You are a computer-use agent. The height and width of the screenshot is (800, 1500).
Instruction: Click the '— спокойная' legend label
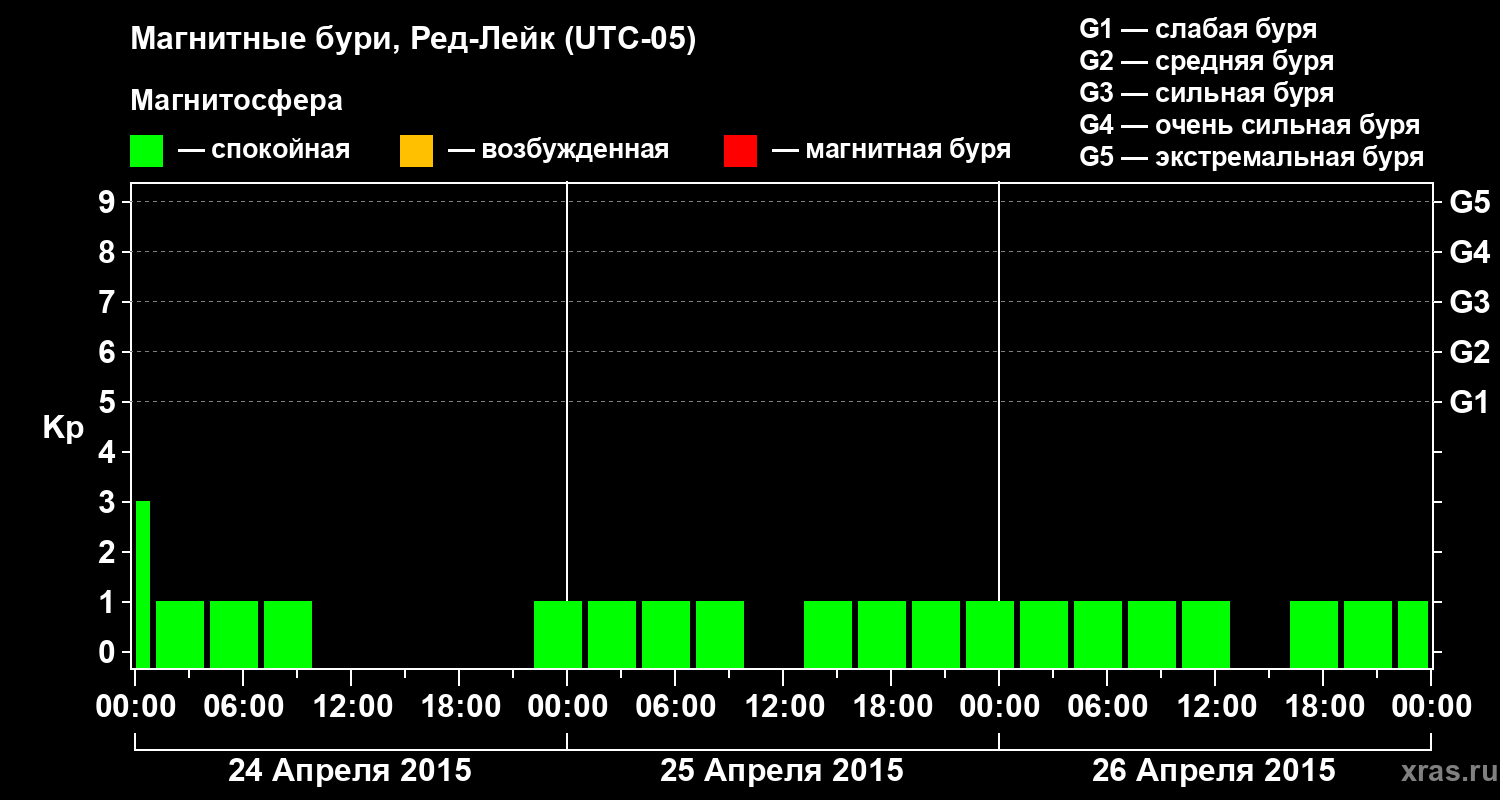(x=264, y=151)
